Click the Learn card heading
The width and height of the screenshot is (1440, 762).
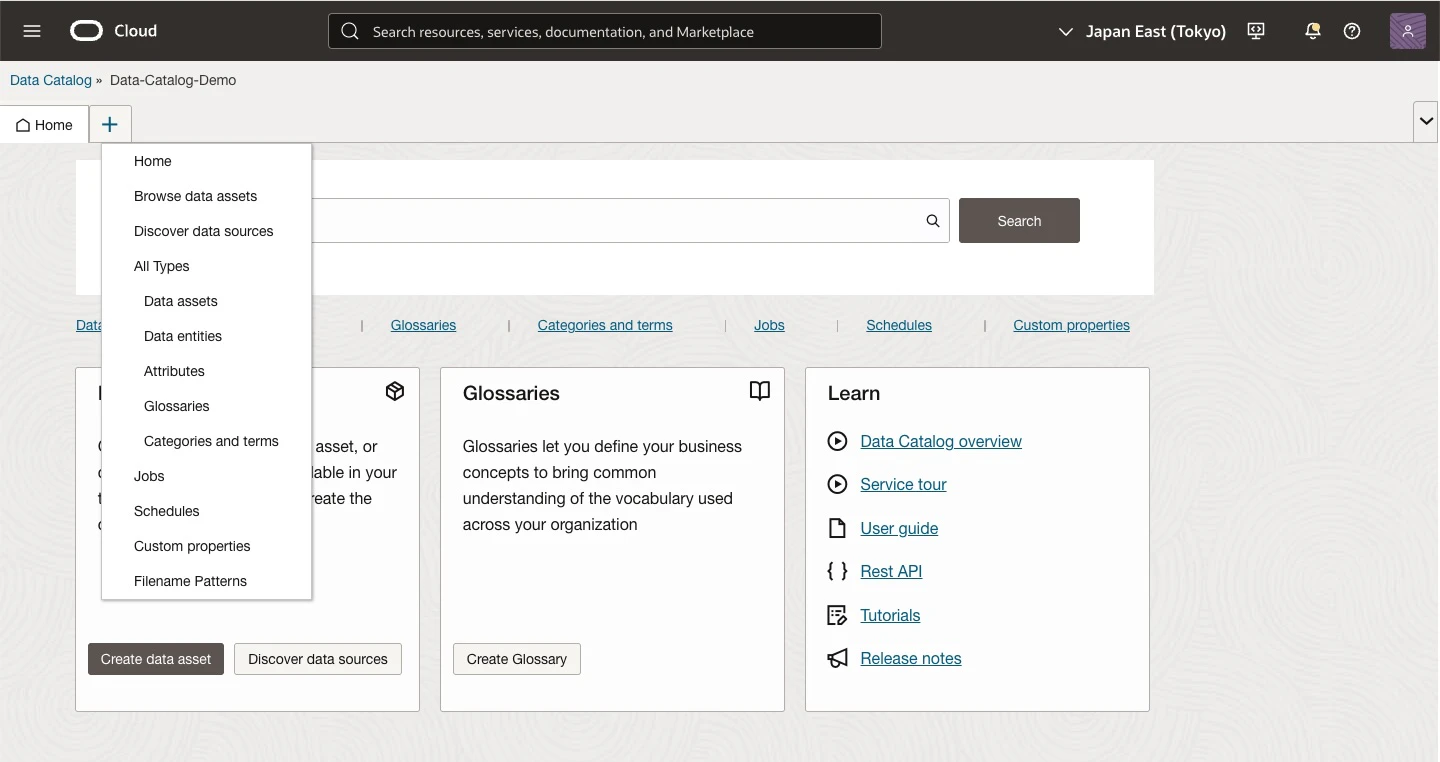click(x=854, y=393)
